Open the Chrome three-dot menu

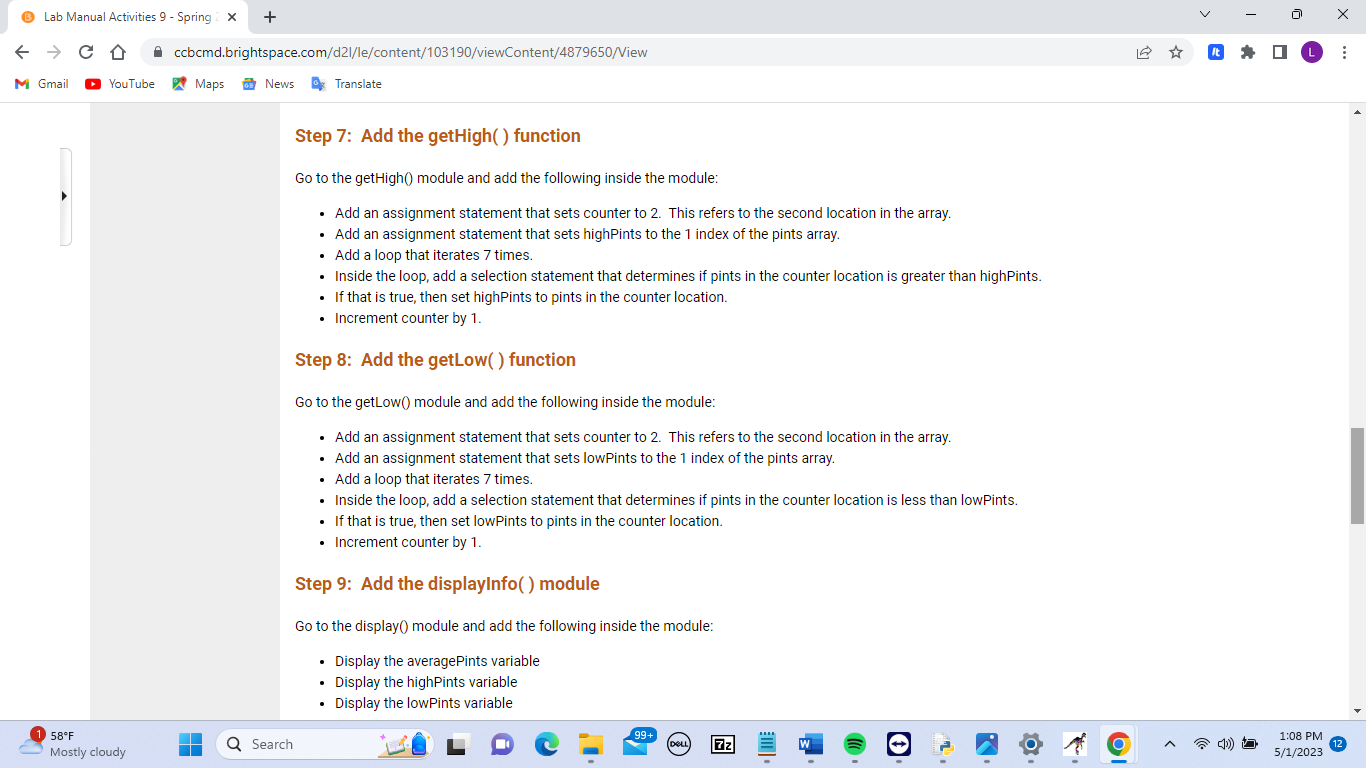[1345, 51]
